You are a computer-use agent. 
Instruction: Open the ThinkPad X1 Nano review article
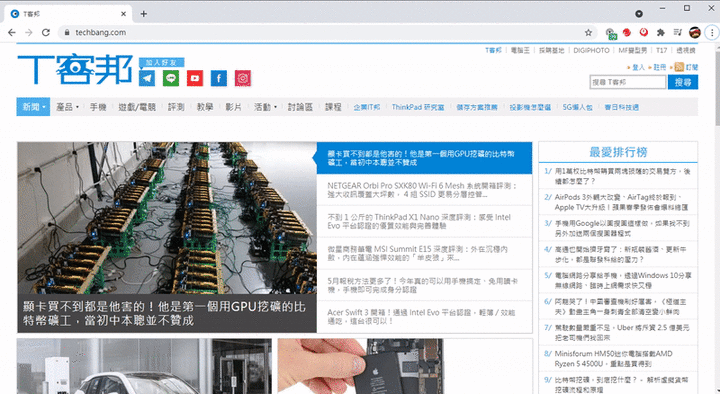pyautogui.click(x=419, y=221)
